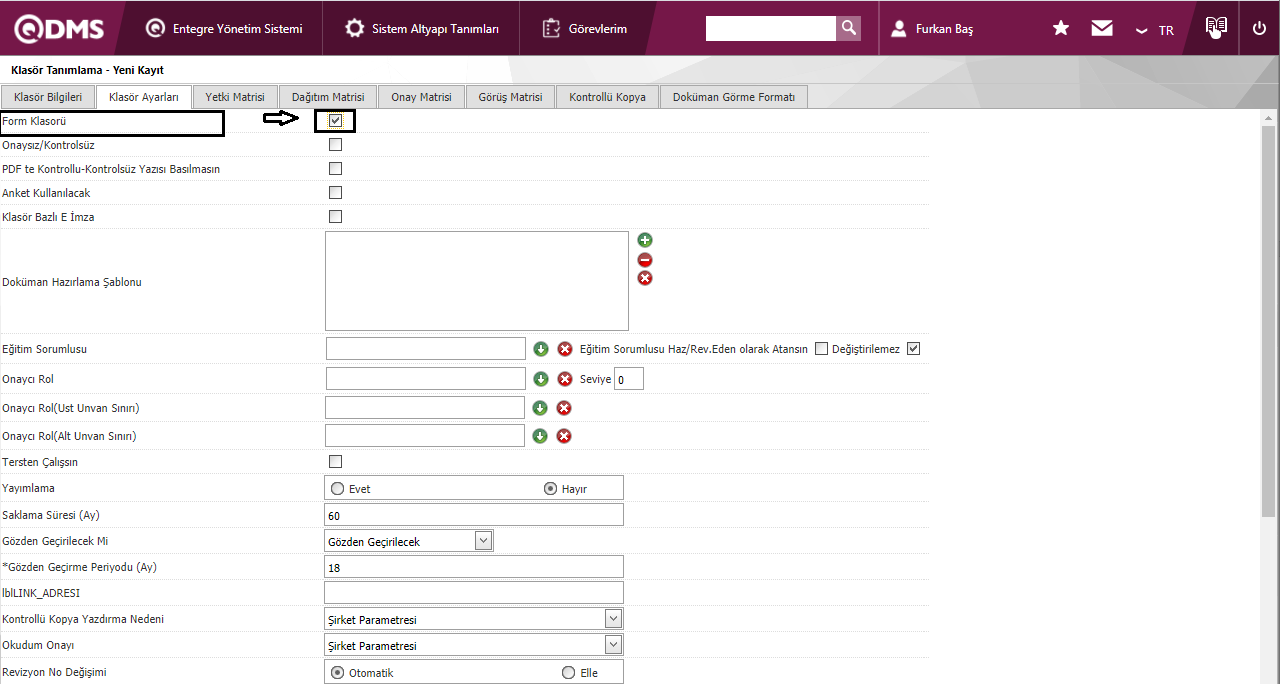
Task: Click the power logout icon
Action: coord(1259,28)
